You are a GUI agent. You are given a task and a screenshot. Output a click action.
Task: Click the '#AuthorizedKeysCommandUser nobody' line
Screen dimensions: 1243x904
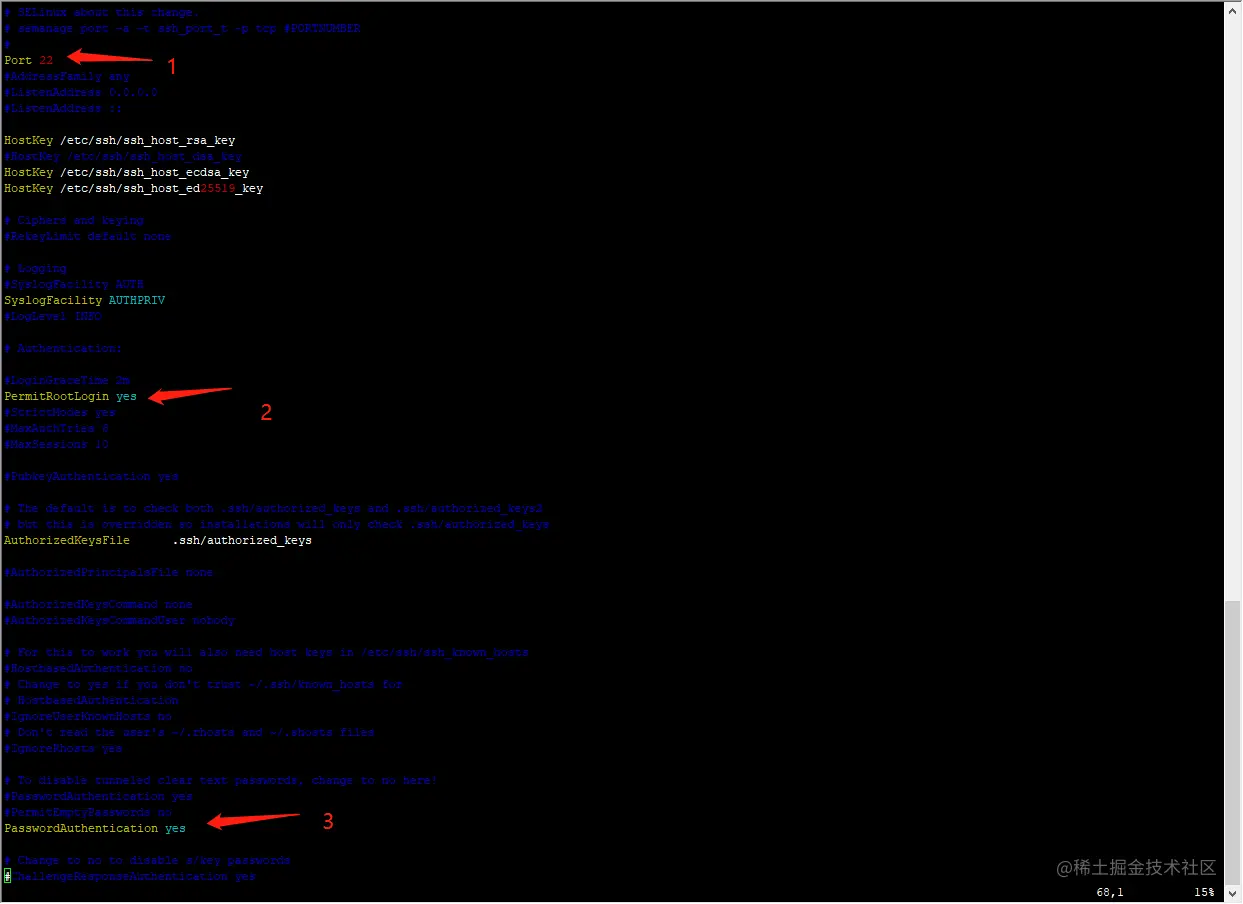coord(119,621)
